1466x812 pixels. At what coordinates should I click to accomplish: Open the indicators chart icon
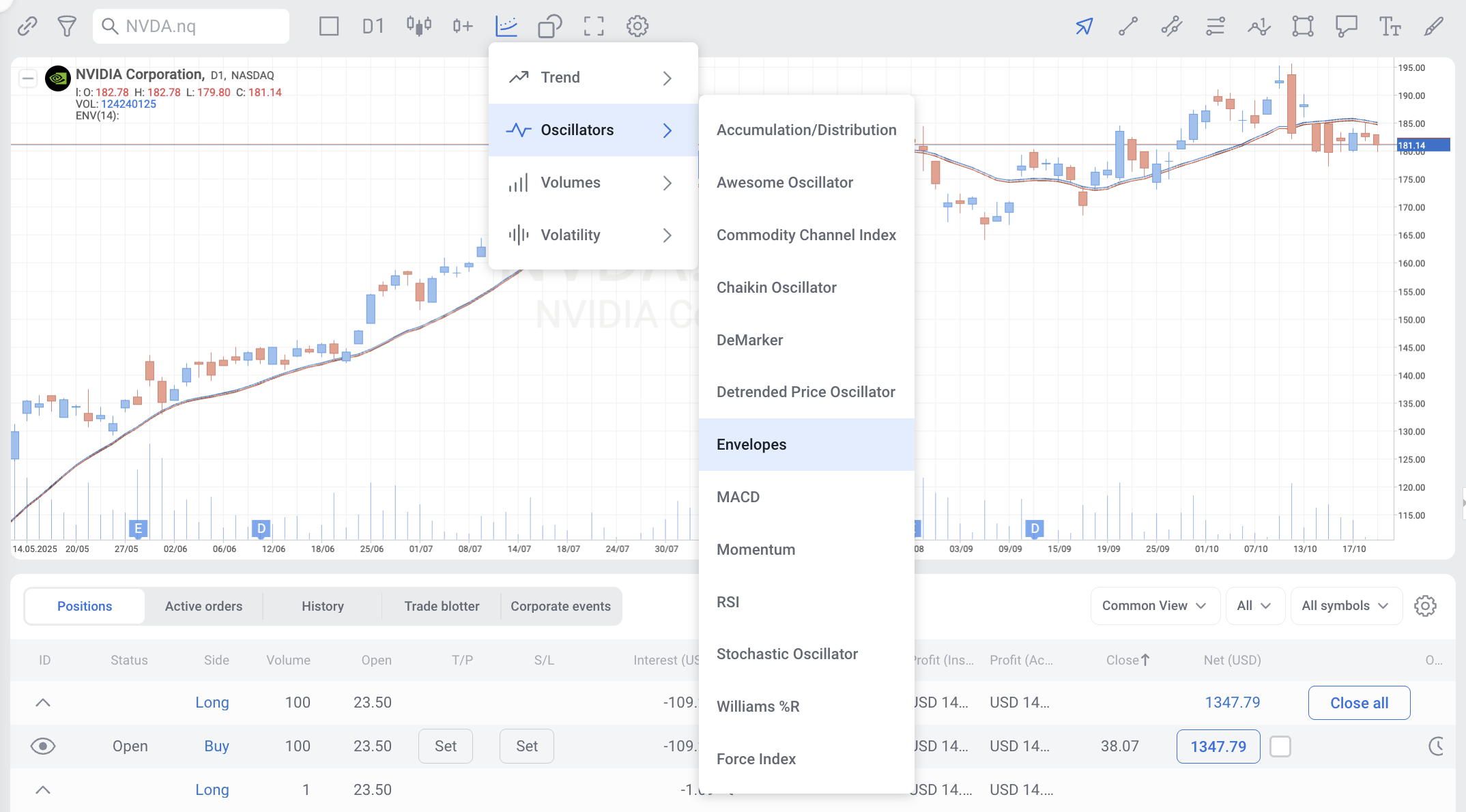click(x=506, y=26)
